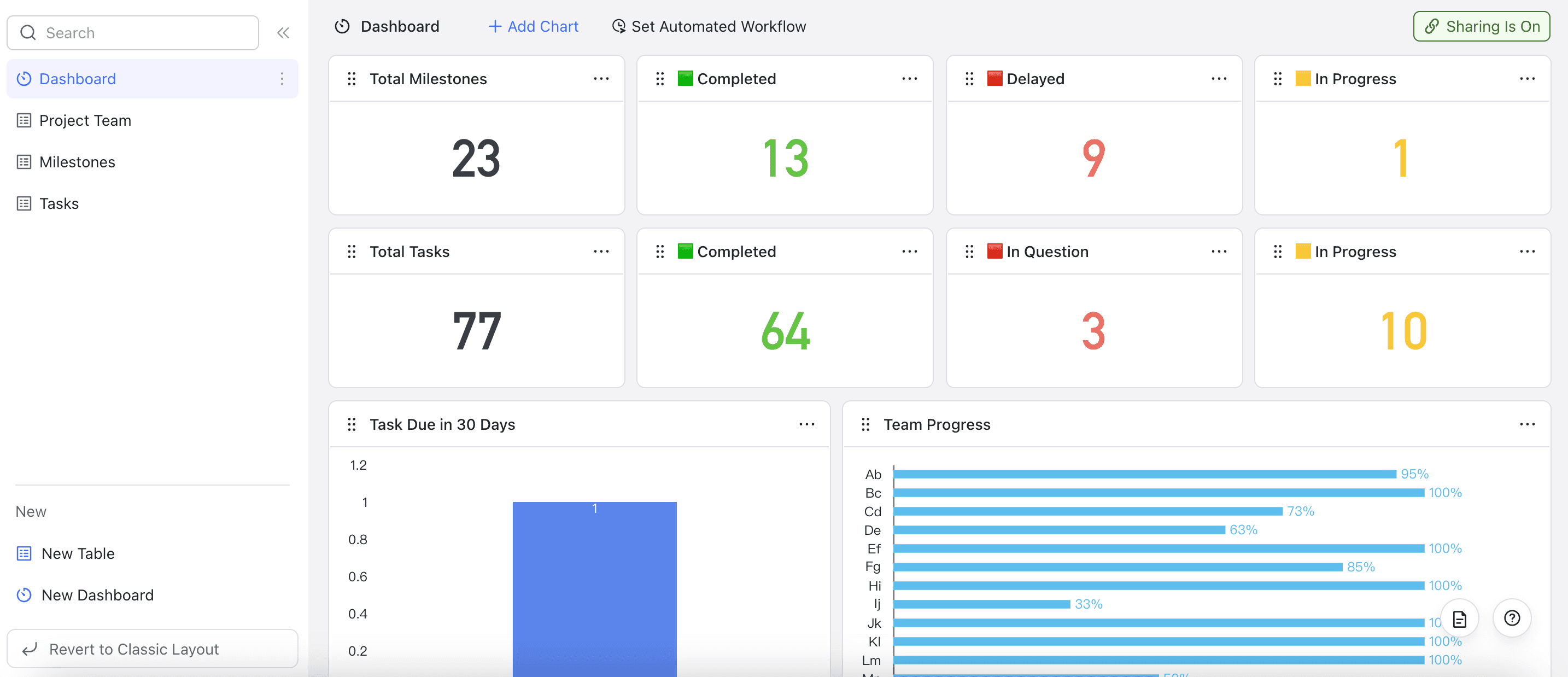Click drag handle on Team Progress chart
1568x677 pixels.
pos(865,424)
